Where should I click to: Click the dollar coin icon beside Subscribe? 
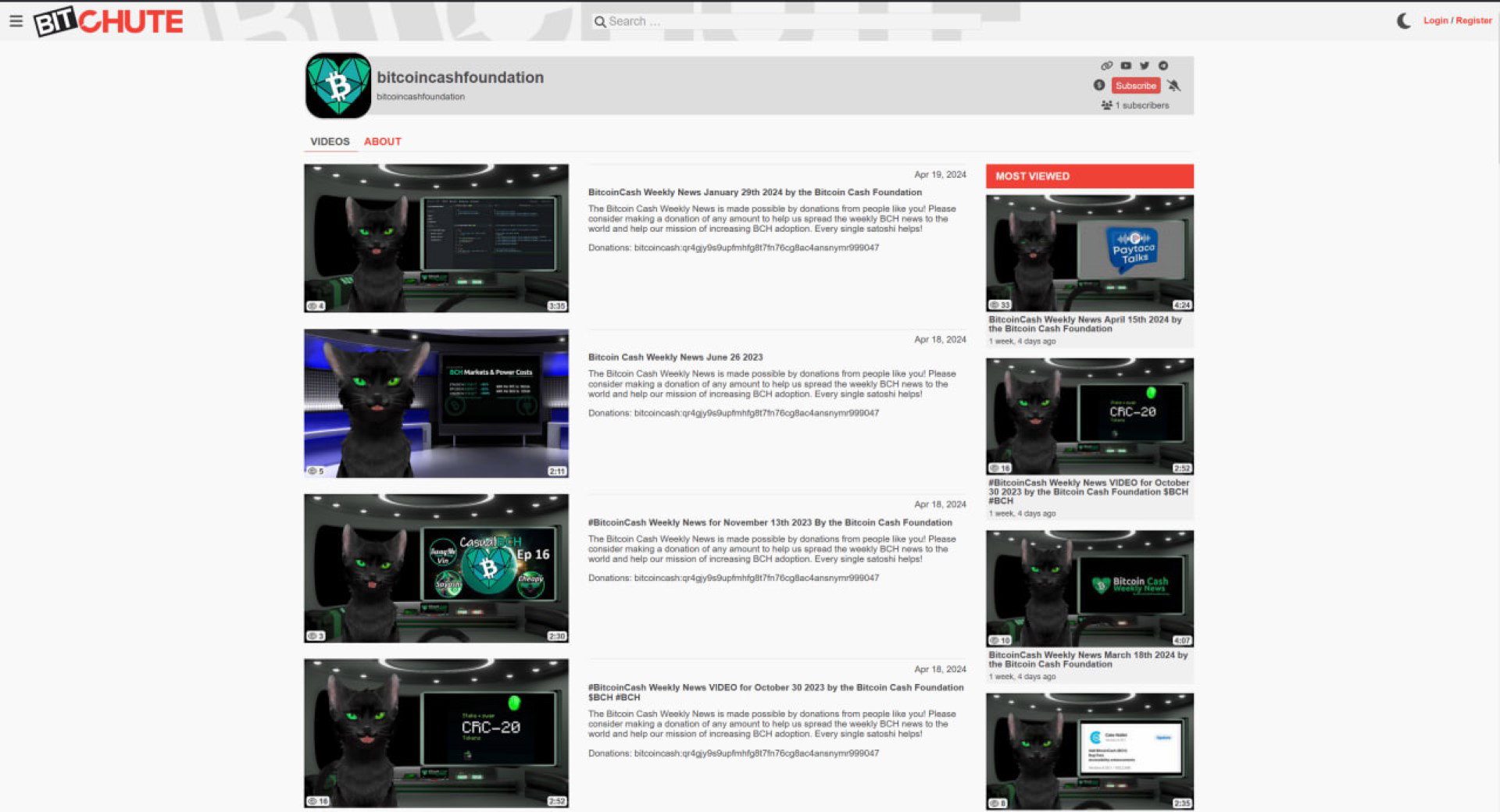coord(1099,85)
